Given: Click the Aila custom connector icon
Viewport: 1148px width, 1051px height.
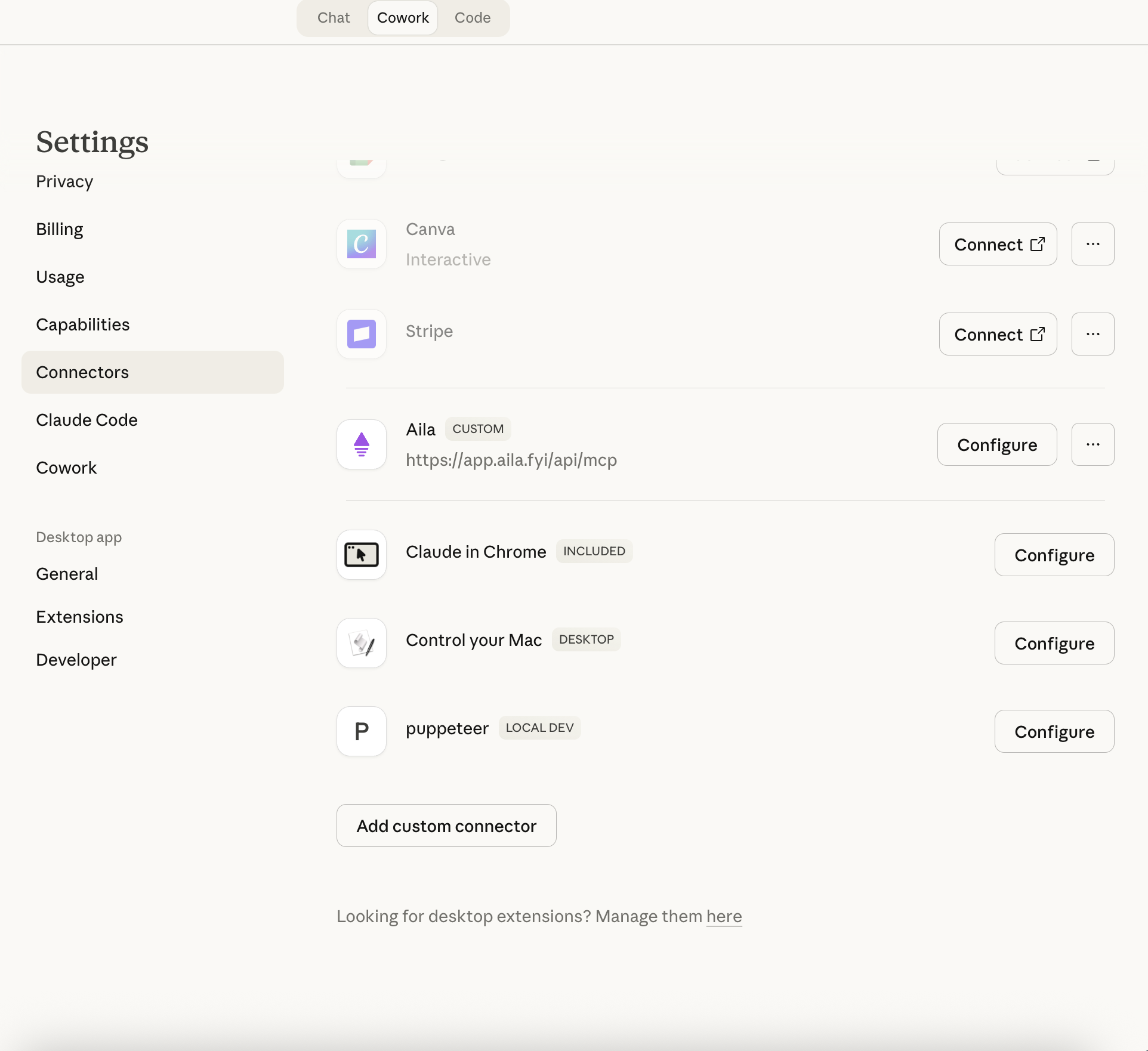Looking at the screenshot, I should (361, 444).
